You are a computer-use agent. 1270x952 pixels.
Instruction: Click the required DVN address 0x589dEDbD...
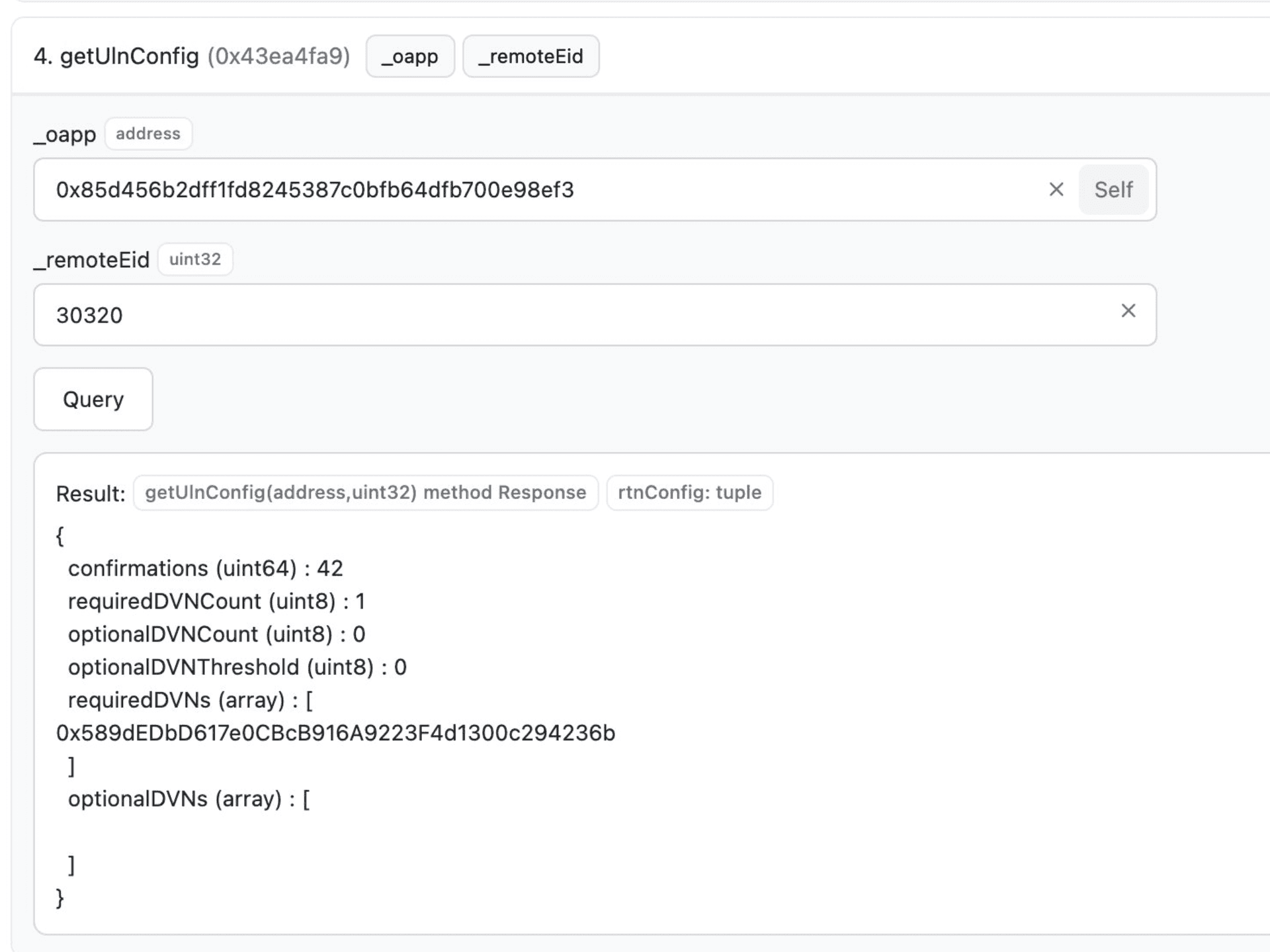335,733
